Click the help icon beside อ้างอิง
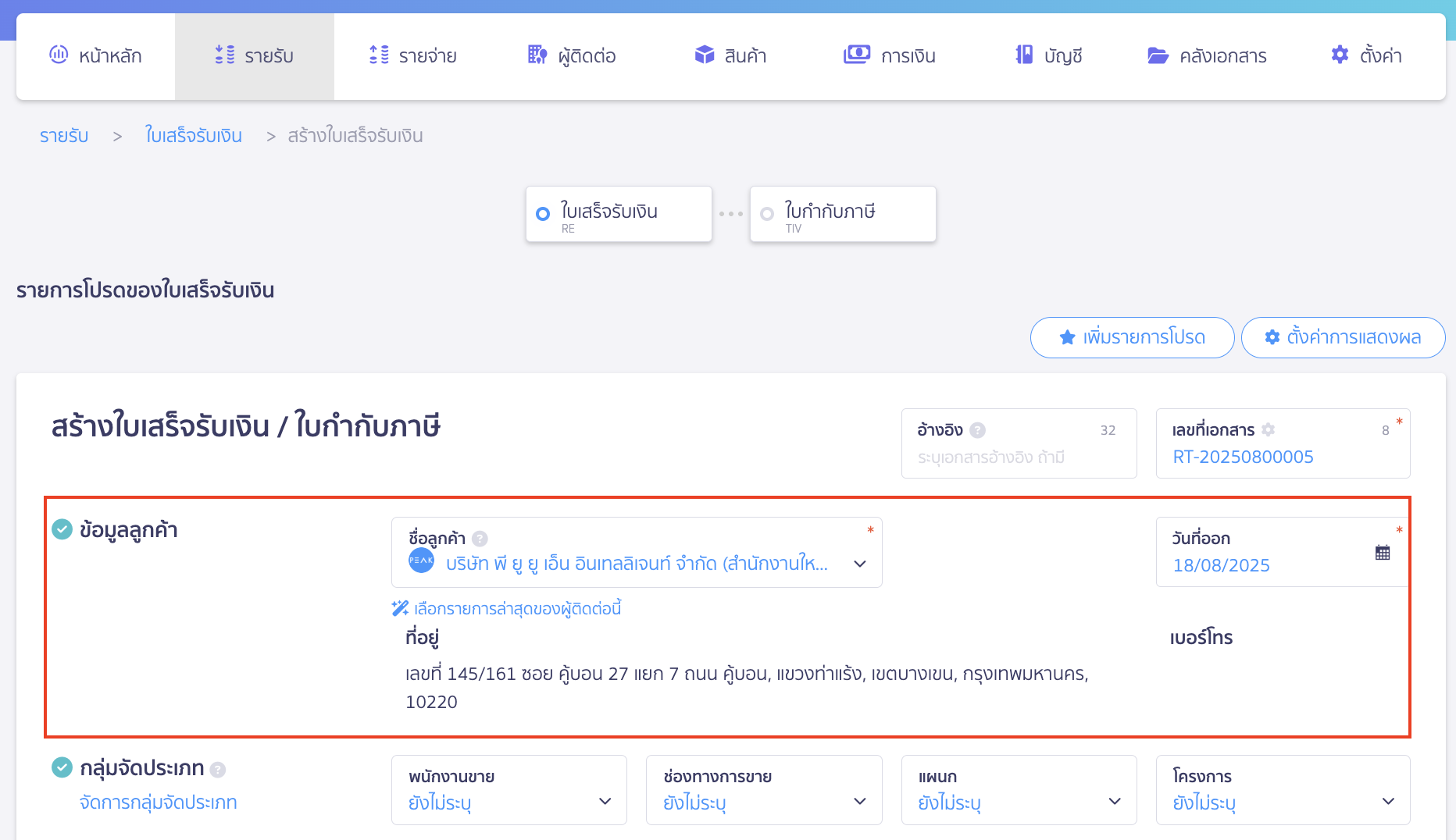The width and height of the screenshot is (1456, 840). click(977, 430)
